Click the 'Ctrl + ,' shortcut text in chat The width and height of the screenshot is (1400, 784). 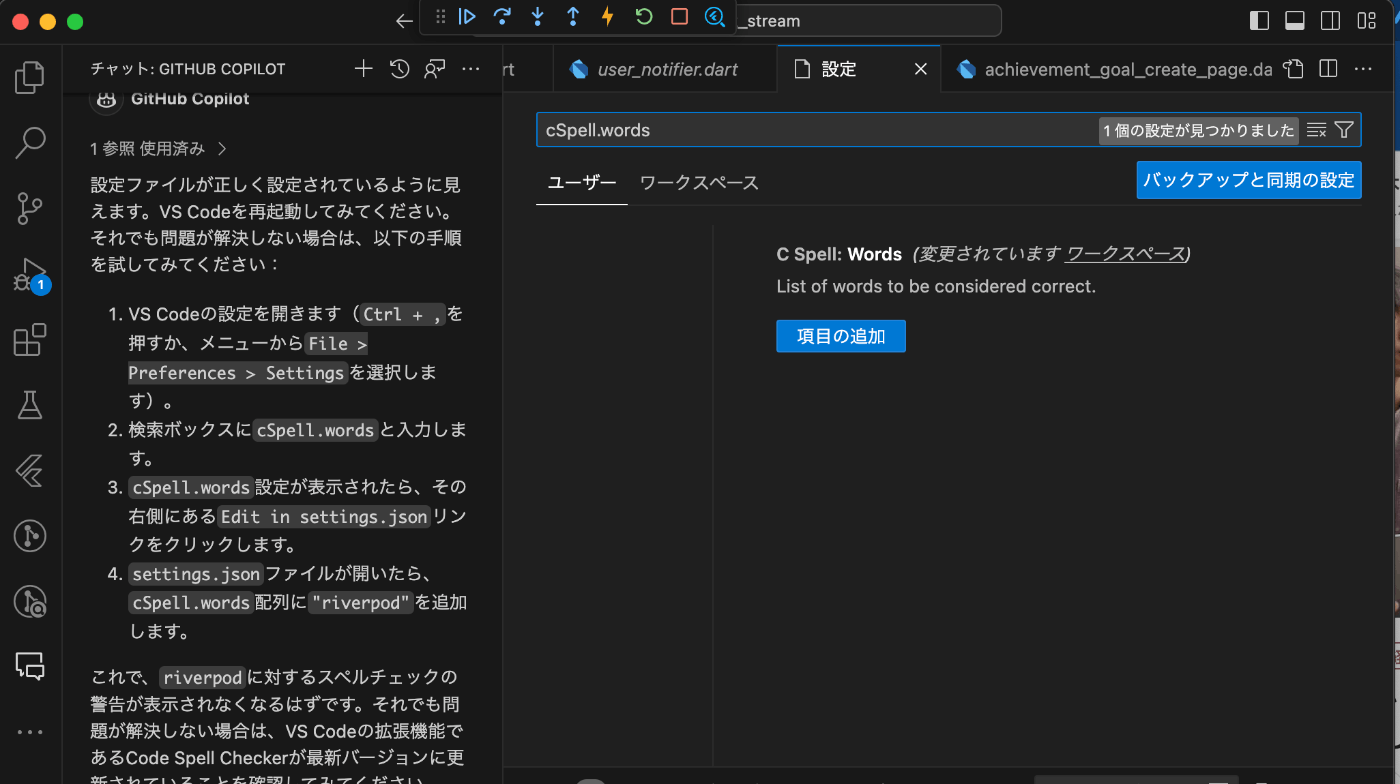pyautogui.click(x=403, y=314)
